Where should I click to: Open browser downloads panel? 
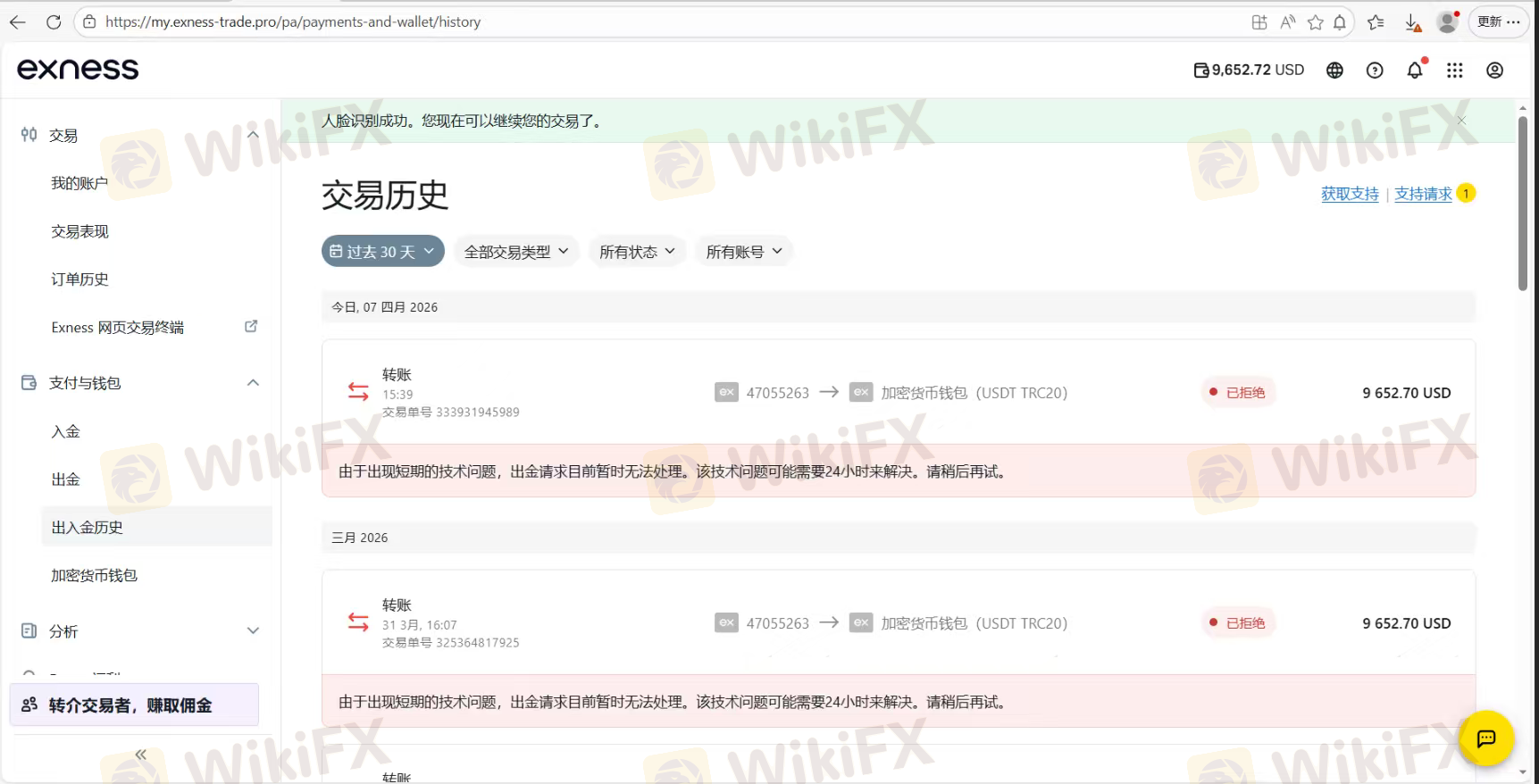coord(1412,23)
